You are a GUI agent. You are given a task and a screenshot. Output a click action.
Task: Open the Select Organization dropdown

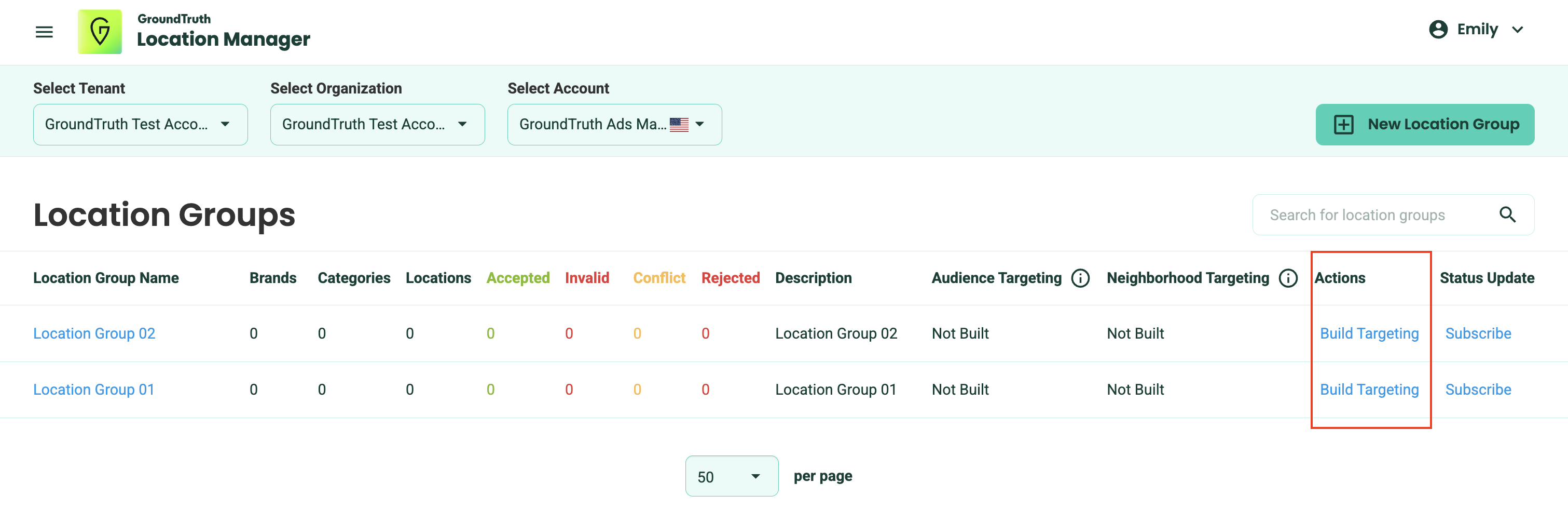pyautogui.click(x=377, y=124)
